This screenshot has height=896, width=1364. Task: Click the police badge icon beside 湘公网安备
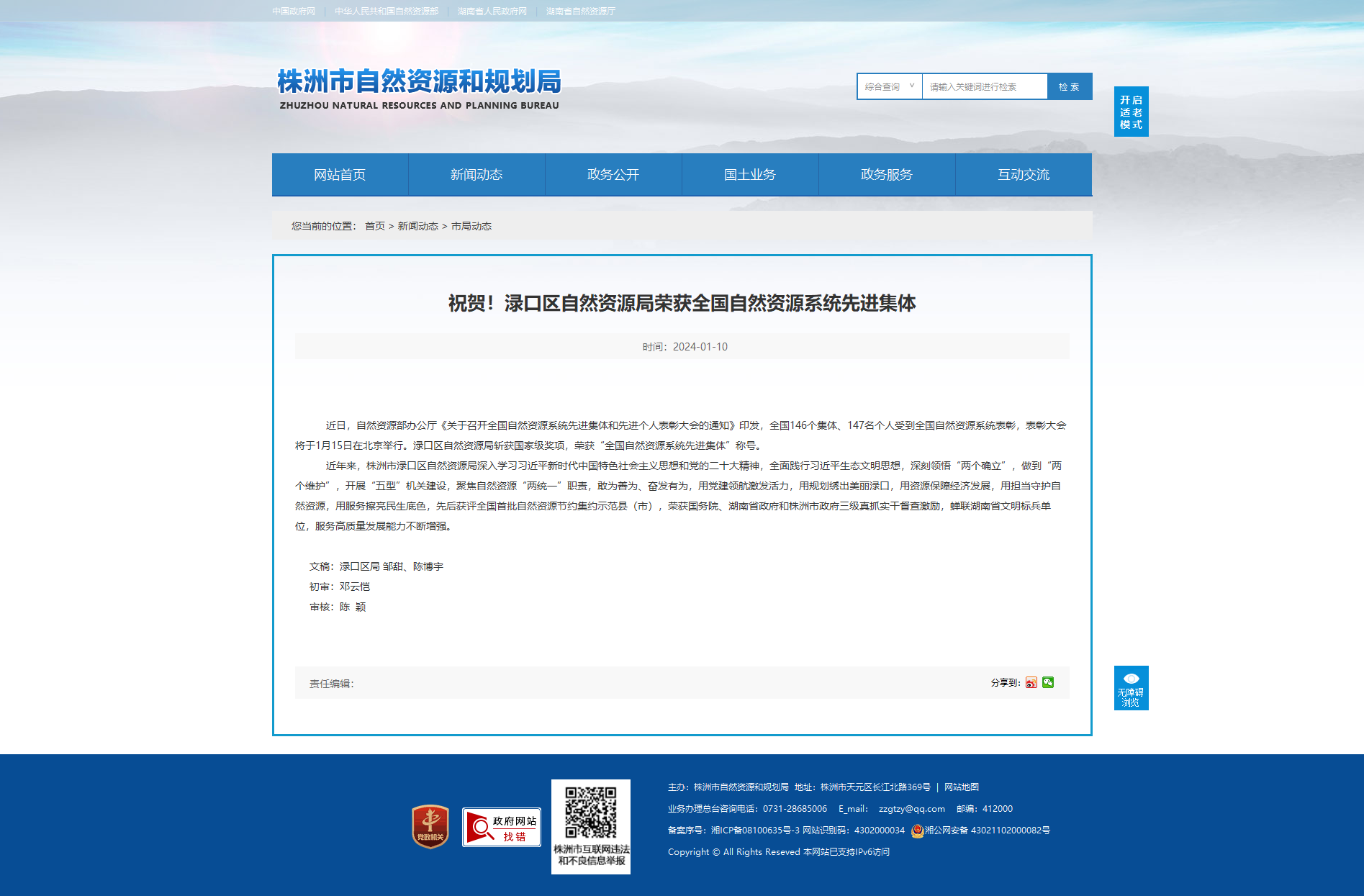point(917,831)
